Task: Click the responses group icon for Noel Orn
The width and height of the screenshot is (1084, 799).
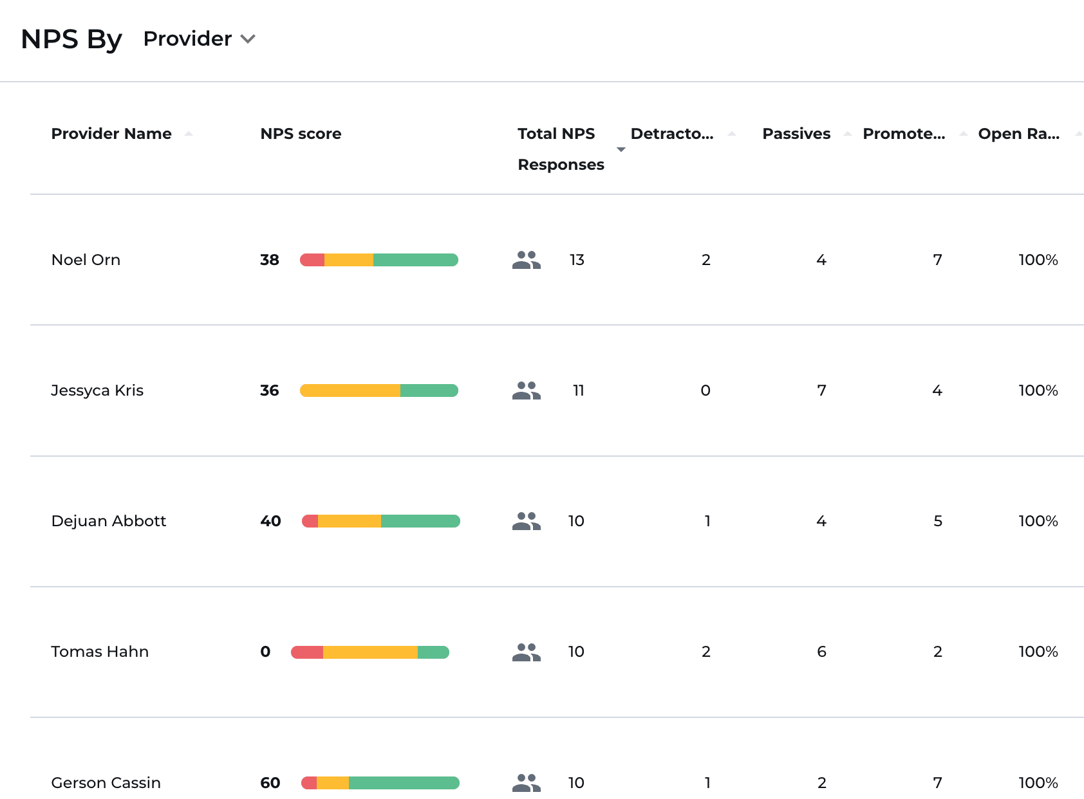Action: point(526,258)
